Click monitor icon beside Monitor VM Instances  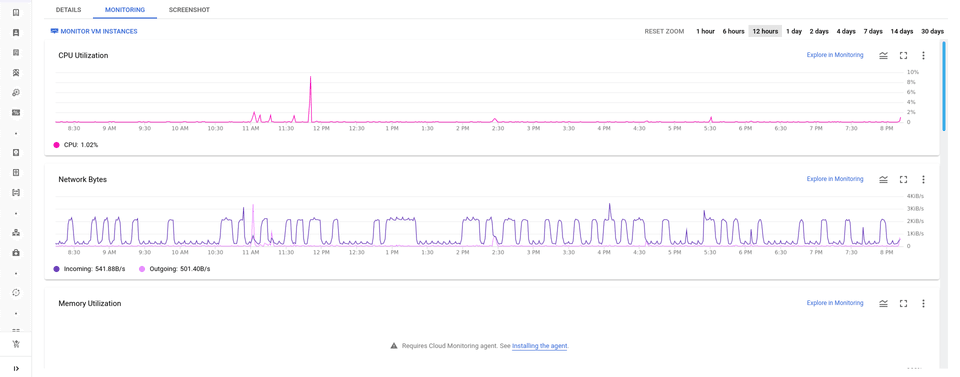pyautogui.click(x=54, y=31)
